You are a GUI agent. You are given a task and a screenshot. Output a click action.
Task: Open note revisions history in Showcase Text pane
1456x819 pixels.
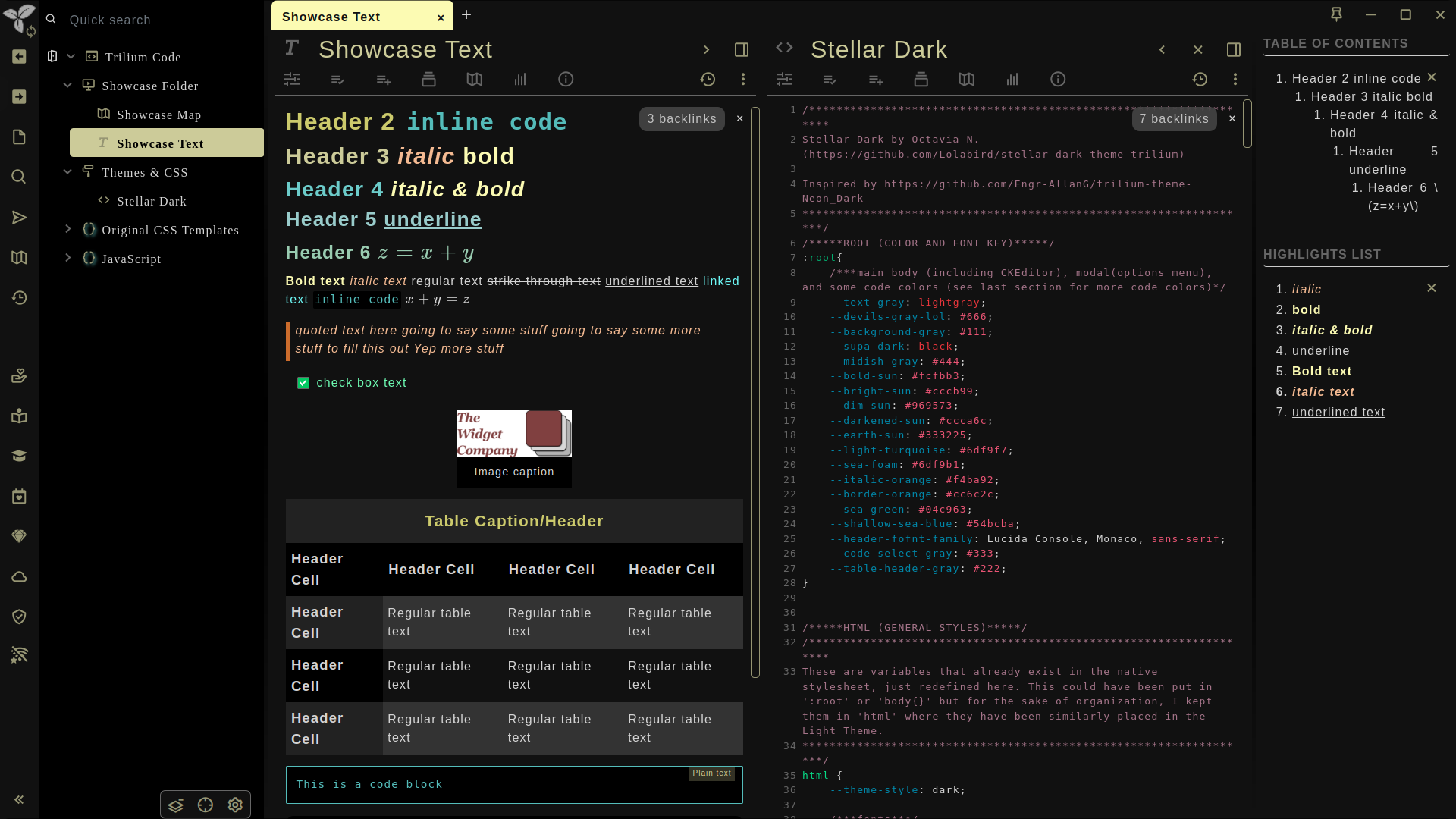tap(708, 79)
